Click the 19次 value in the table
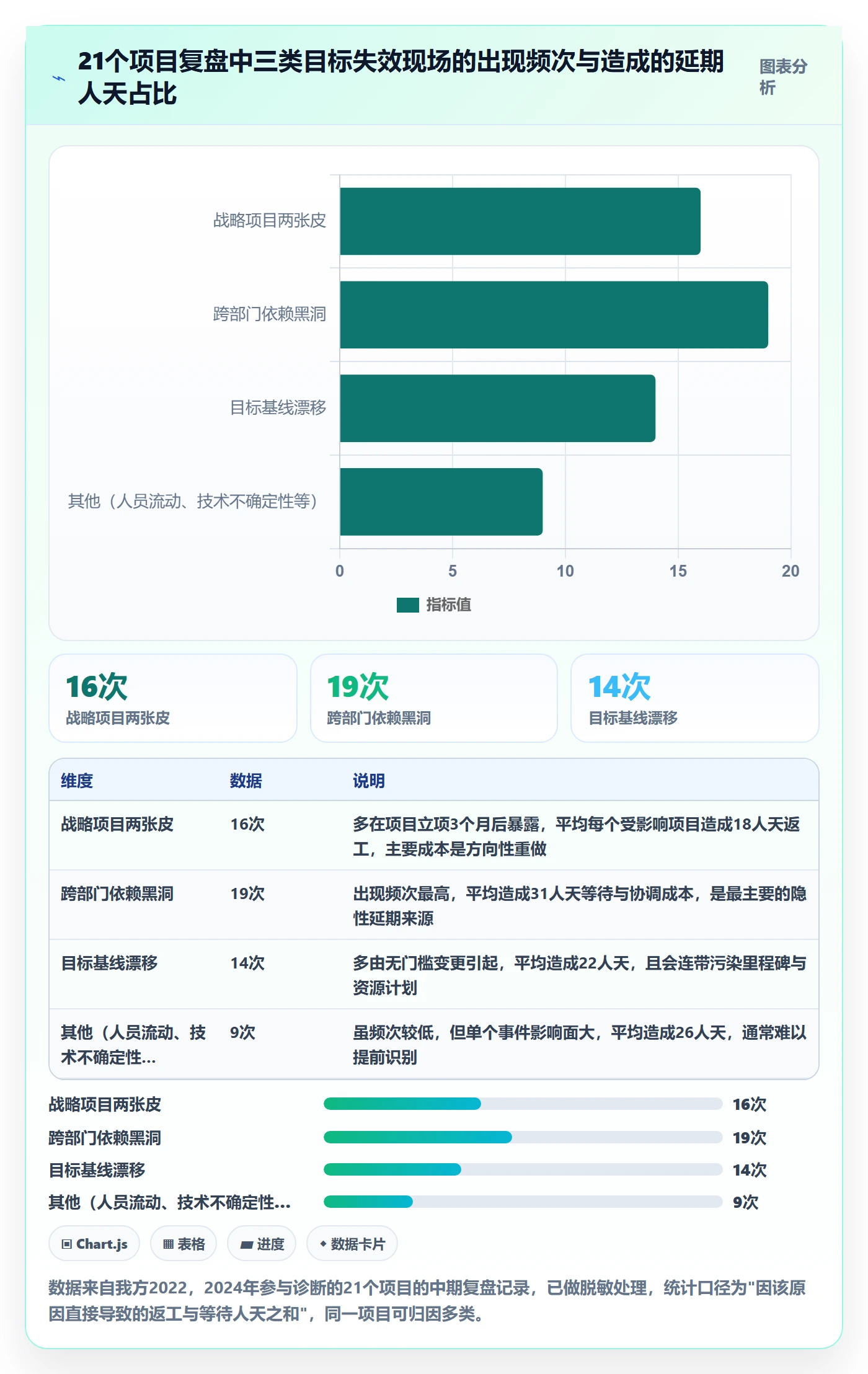The width and height of the screenshot is (868, 1374). 247,893
